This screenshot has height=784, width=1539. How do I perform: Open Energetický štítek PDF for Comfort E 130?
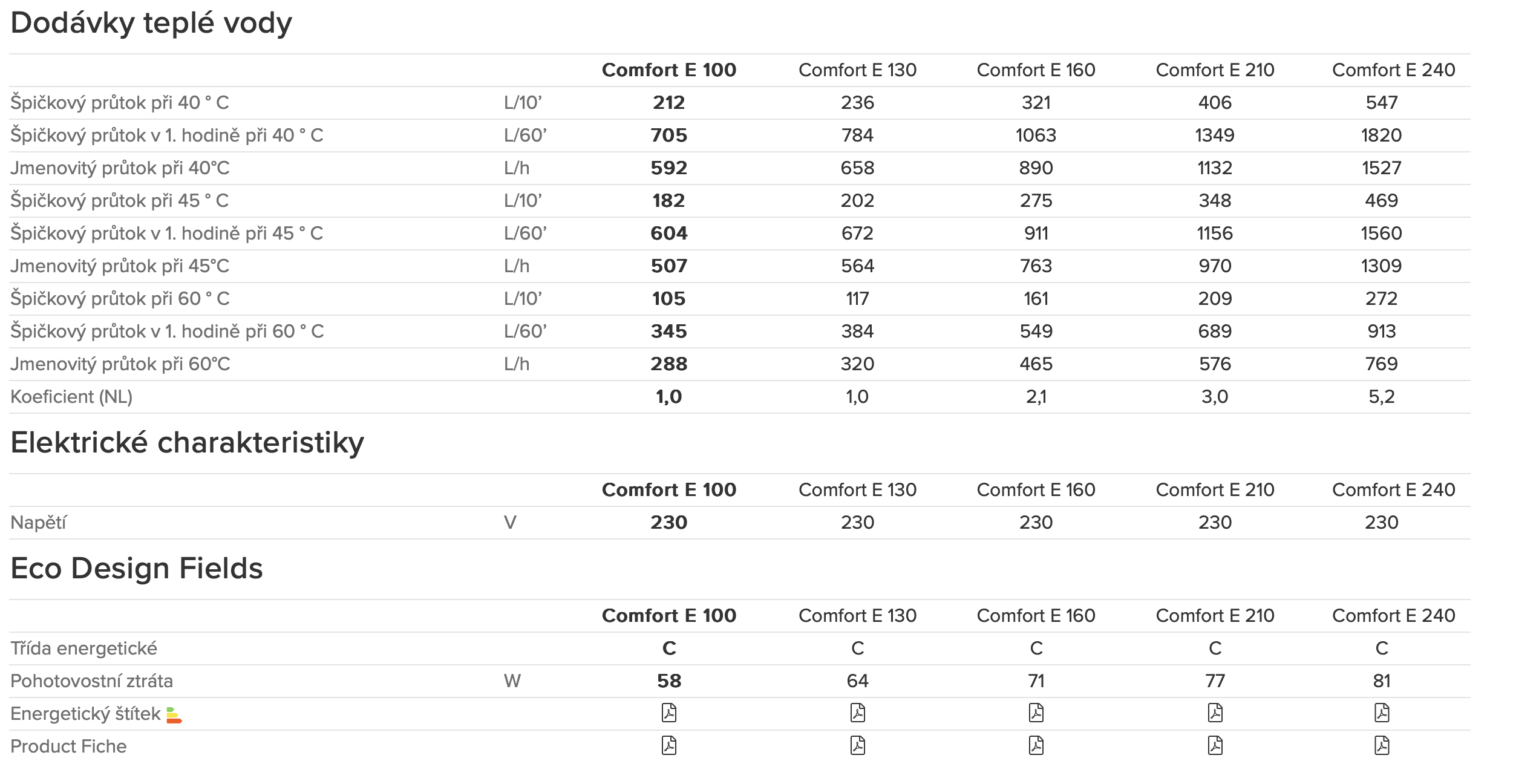857,713
